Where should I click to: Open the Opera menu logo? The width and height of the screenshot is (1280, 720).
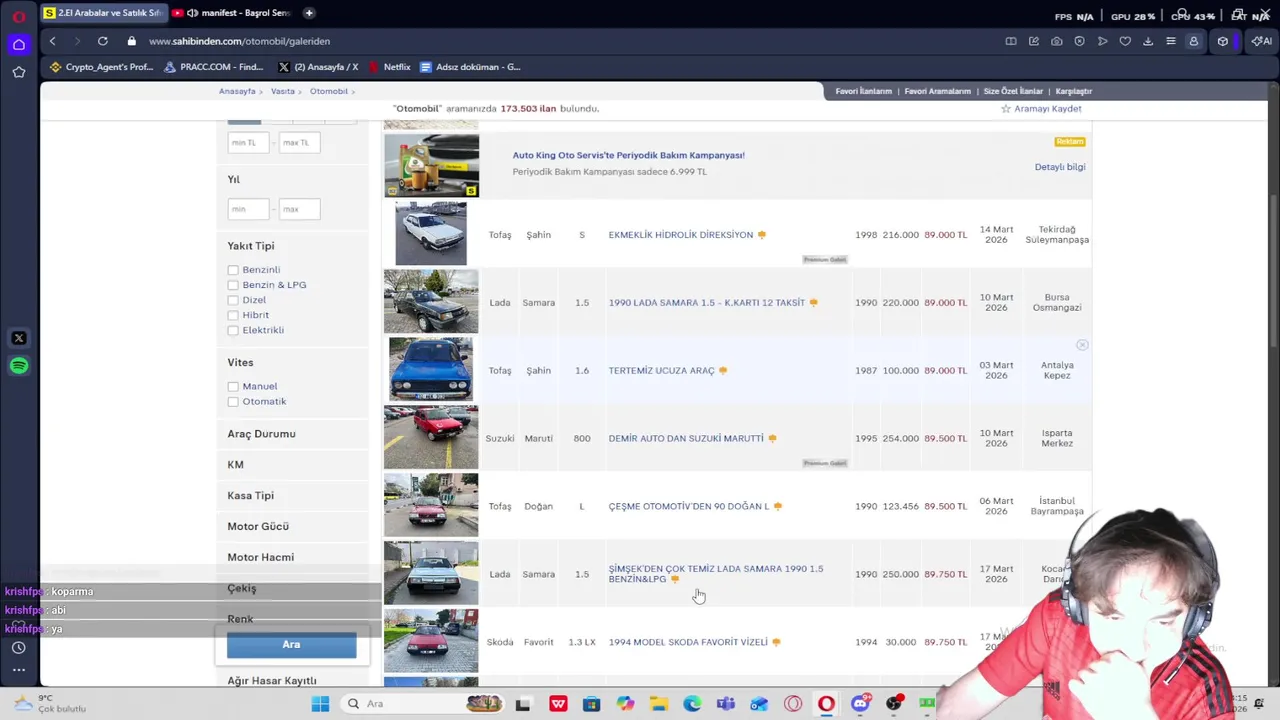coord(18,16)
